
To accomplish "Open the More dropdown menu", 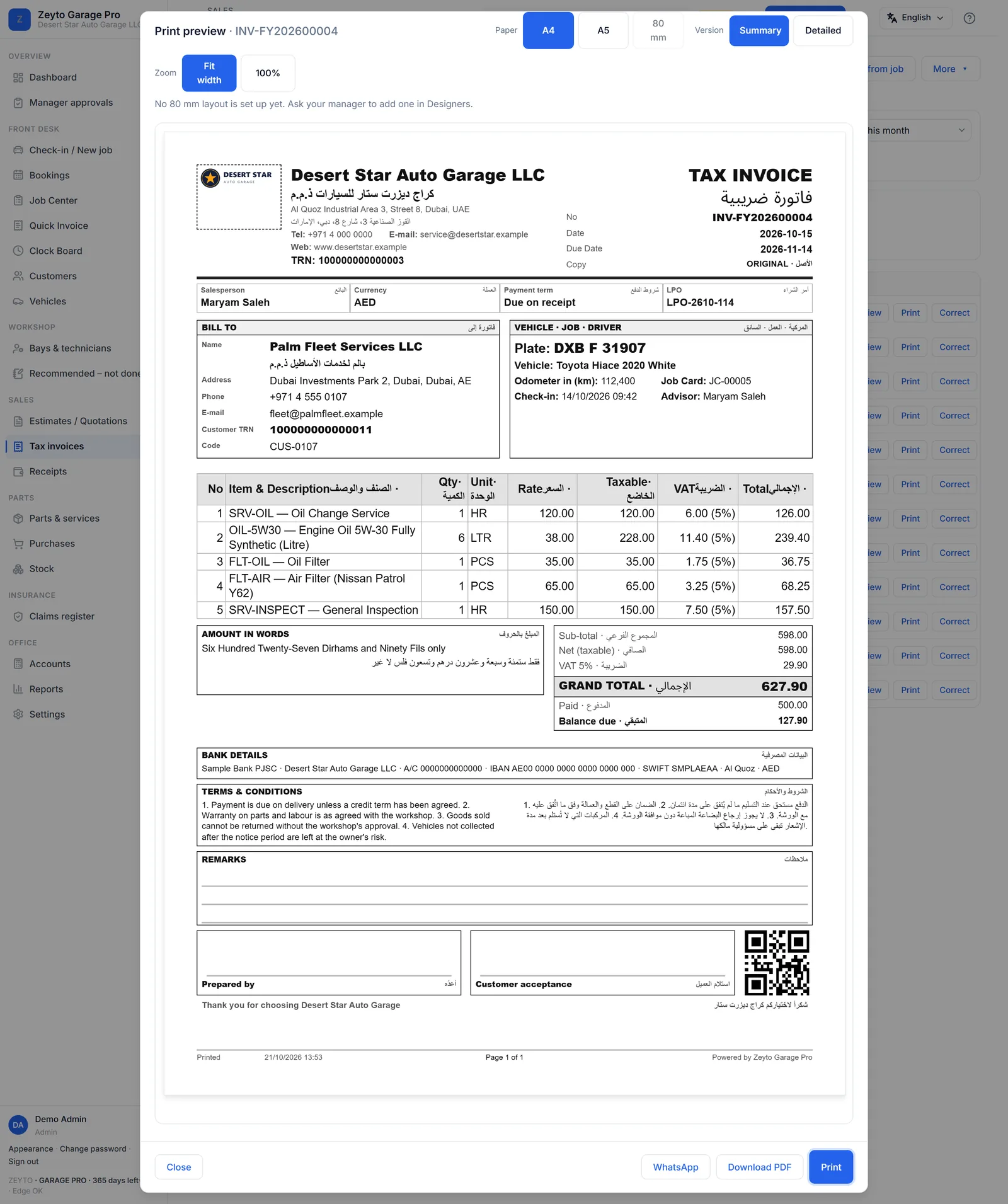I will click(x=951, y=69).
